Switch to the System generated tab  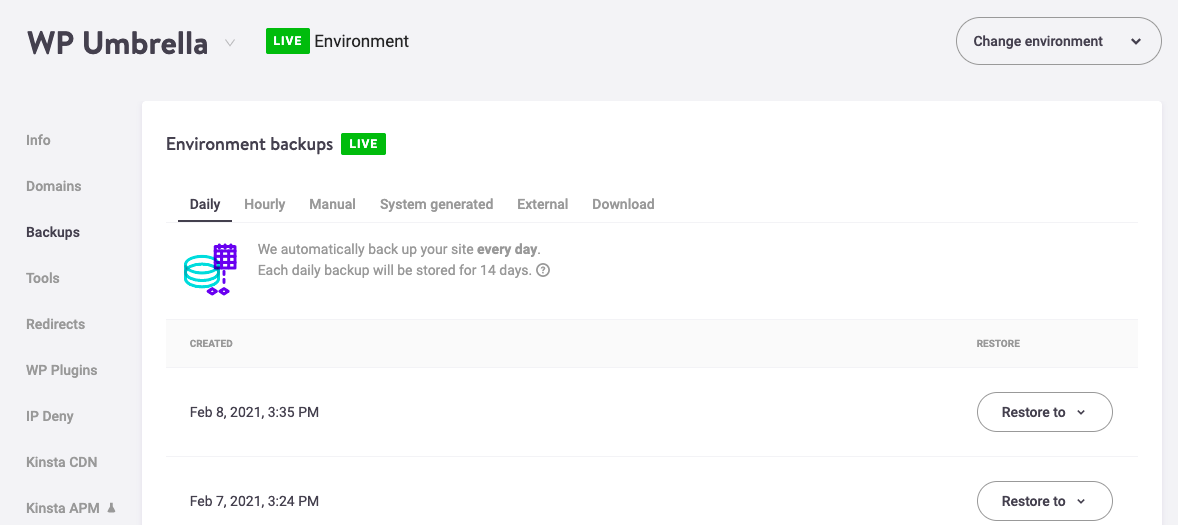(436, 204)
